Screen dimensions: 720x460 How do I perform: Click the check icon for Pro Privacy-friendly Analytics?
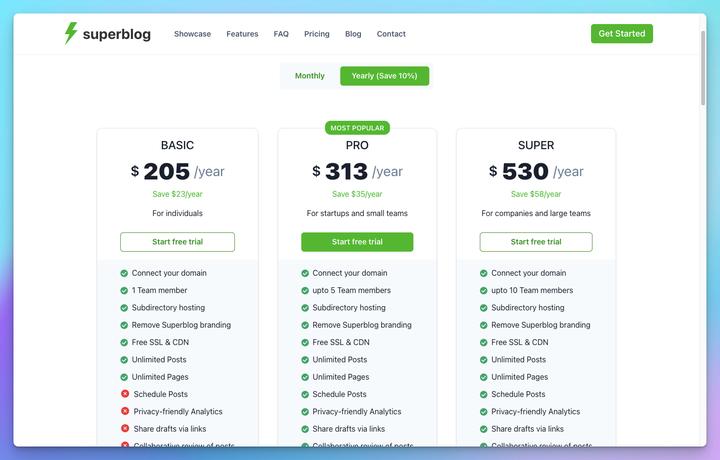coord(305,412)
